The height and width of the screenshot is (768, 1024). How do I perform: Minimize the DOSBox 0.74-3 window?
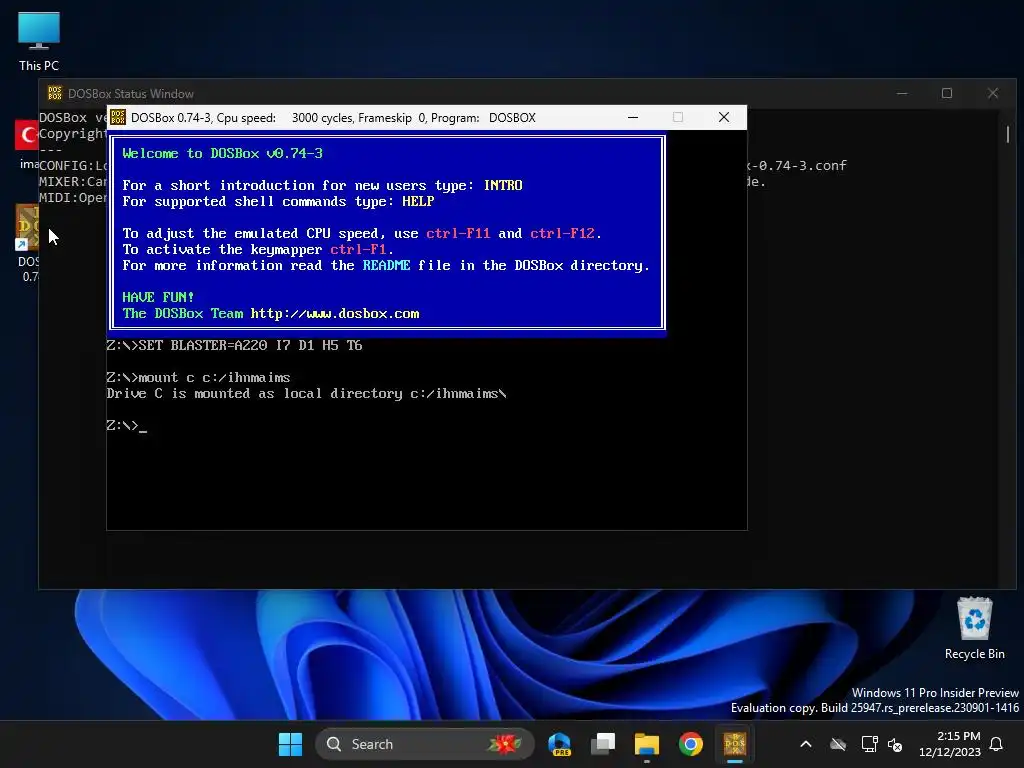(633, 117)
